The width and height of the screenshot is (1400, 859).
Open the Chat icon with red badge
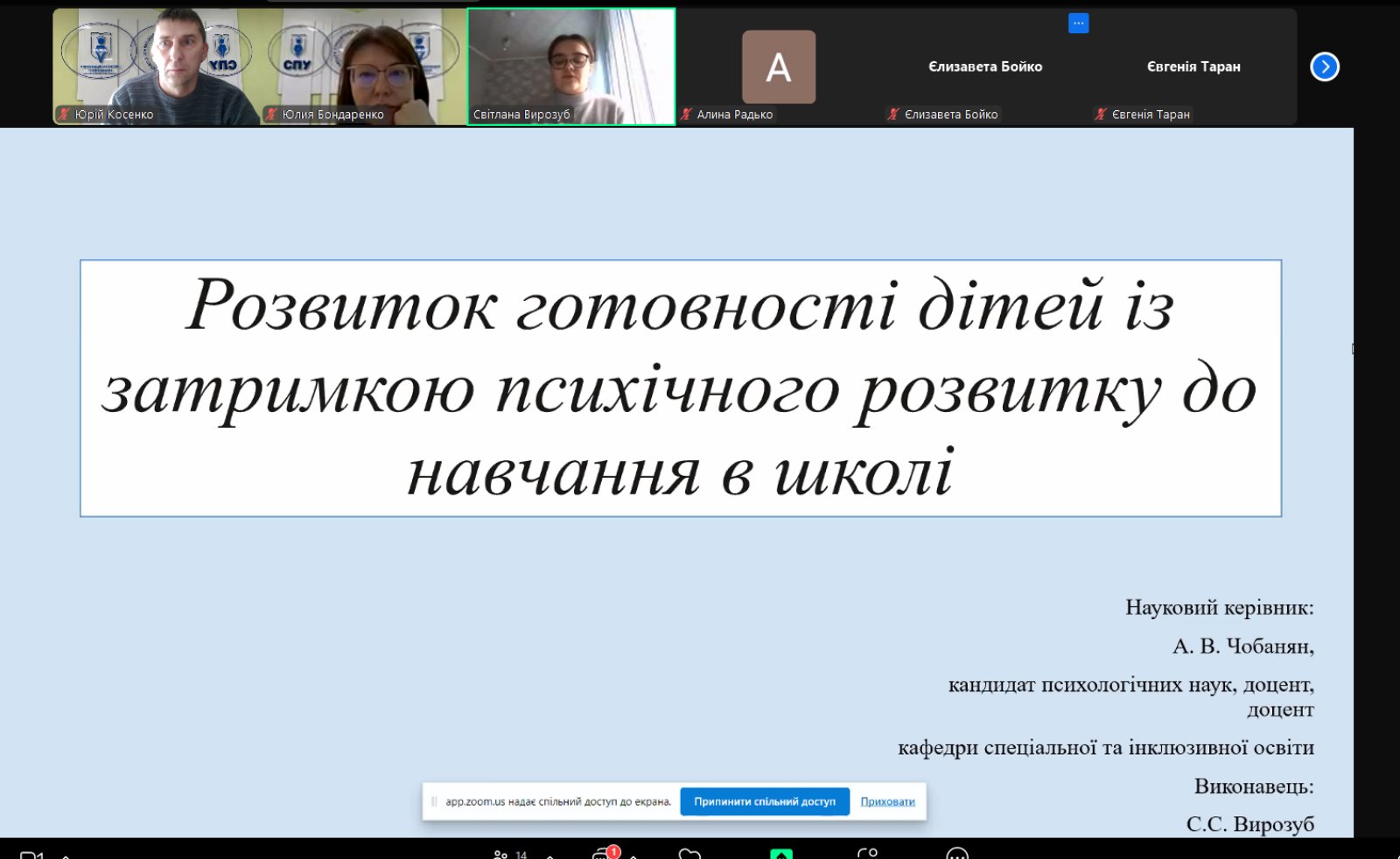pos(602,854)
